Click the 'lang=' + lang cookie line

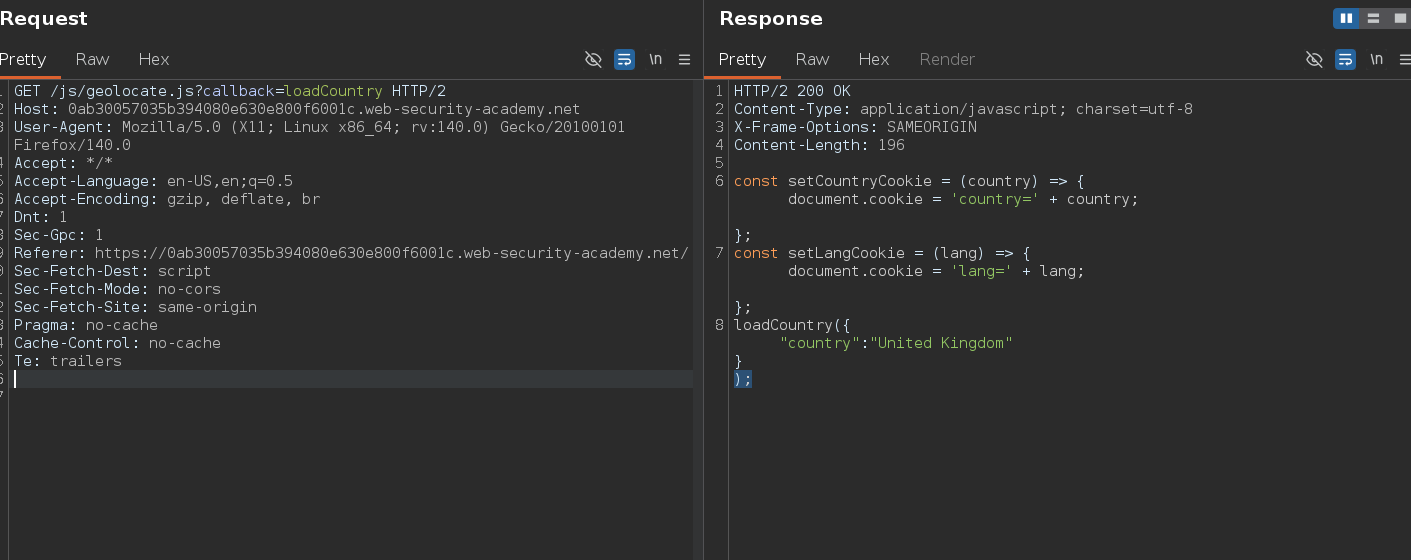(936, 271)
